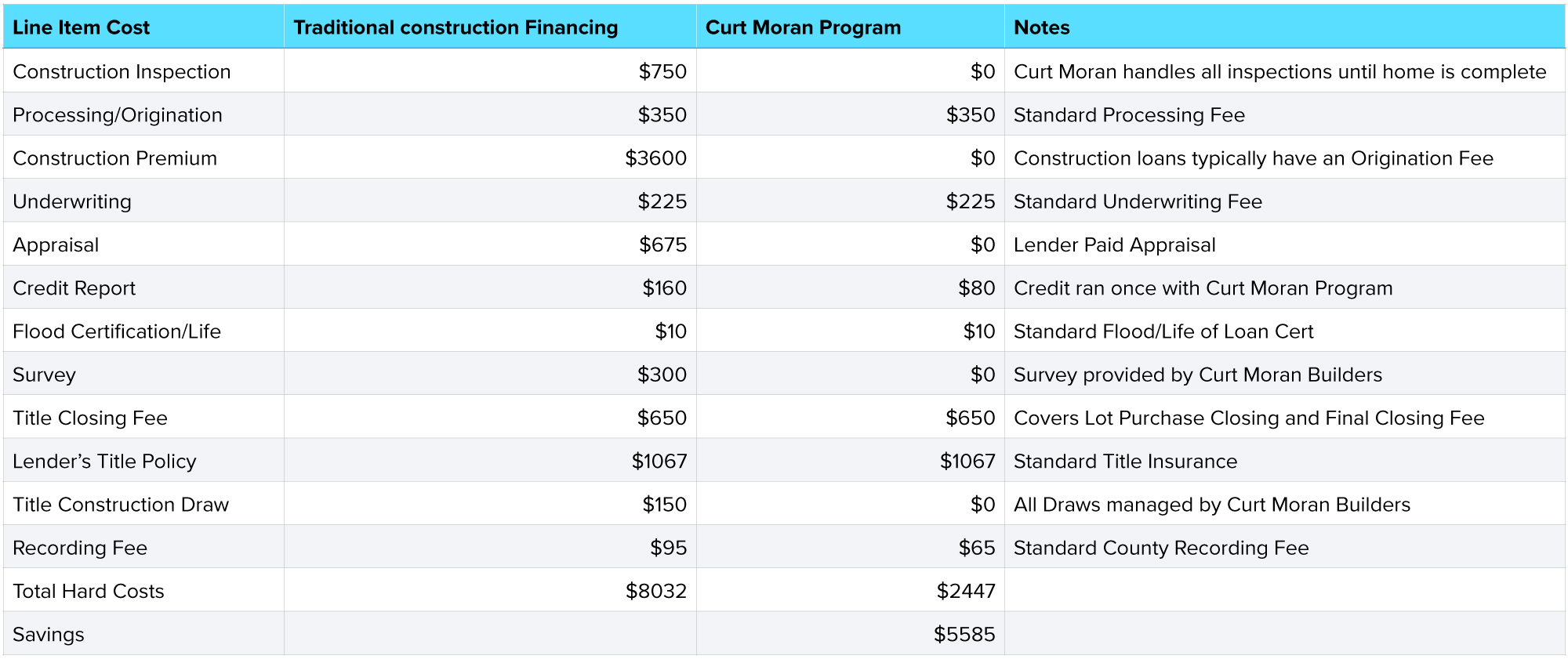1568x659 pixels.
Task: Click the $2447 total cell
Action: 965,591
